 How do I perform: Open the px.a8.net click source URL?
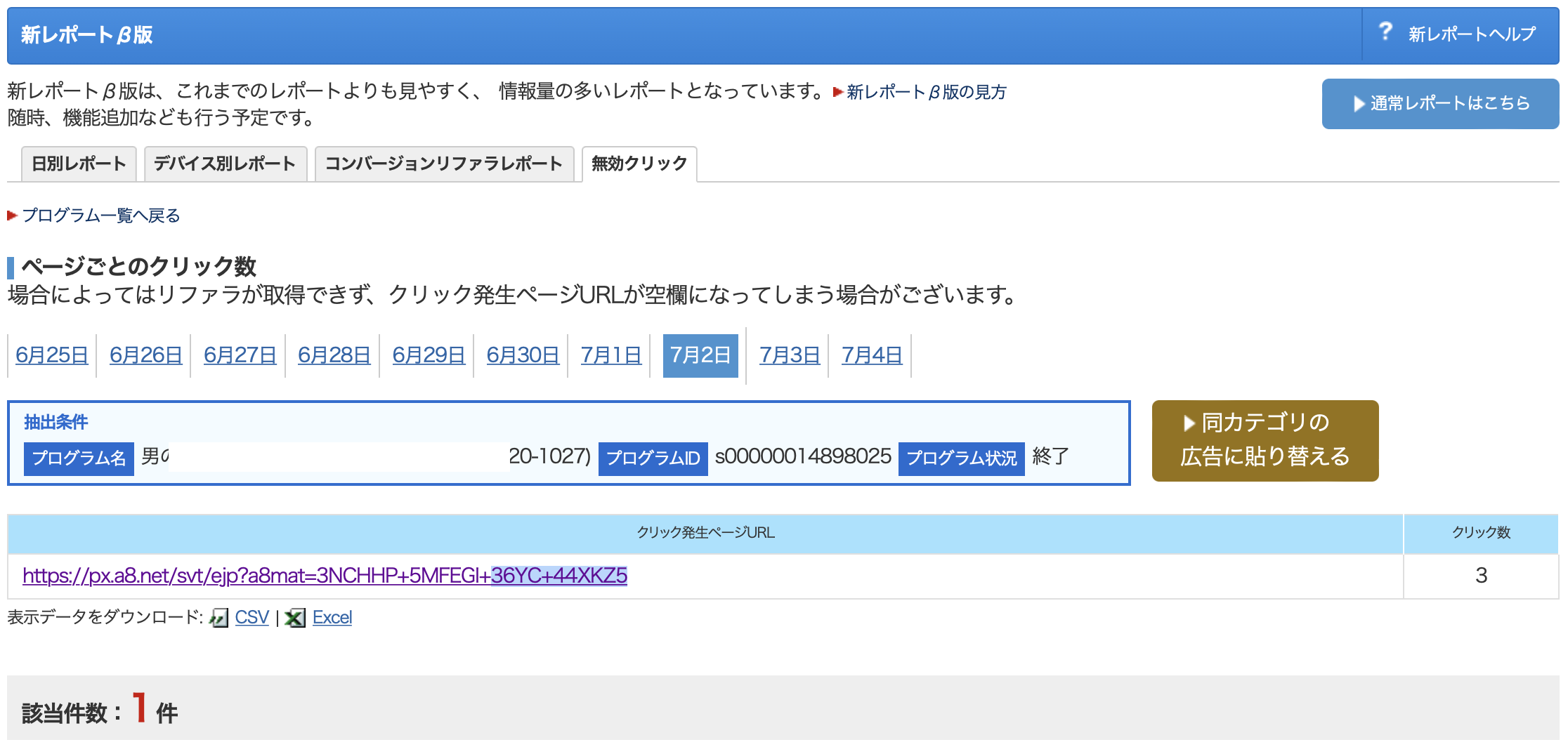click(x=325, y=576)
